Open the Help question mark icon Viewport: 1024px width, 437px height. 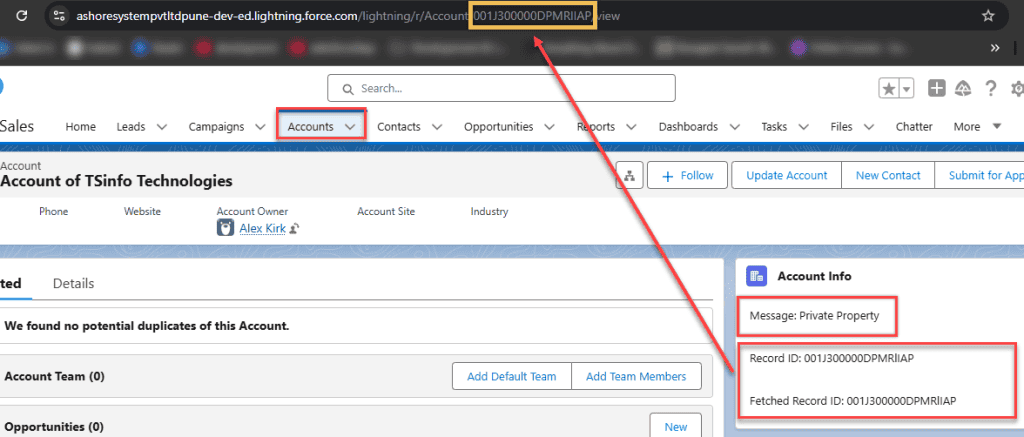tap(991, 89)
